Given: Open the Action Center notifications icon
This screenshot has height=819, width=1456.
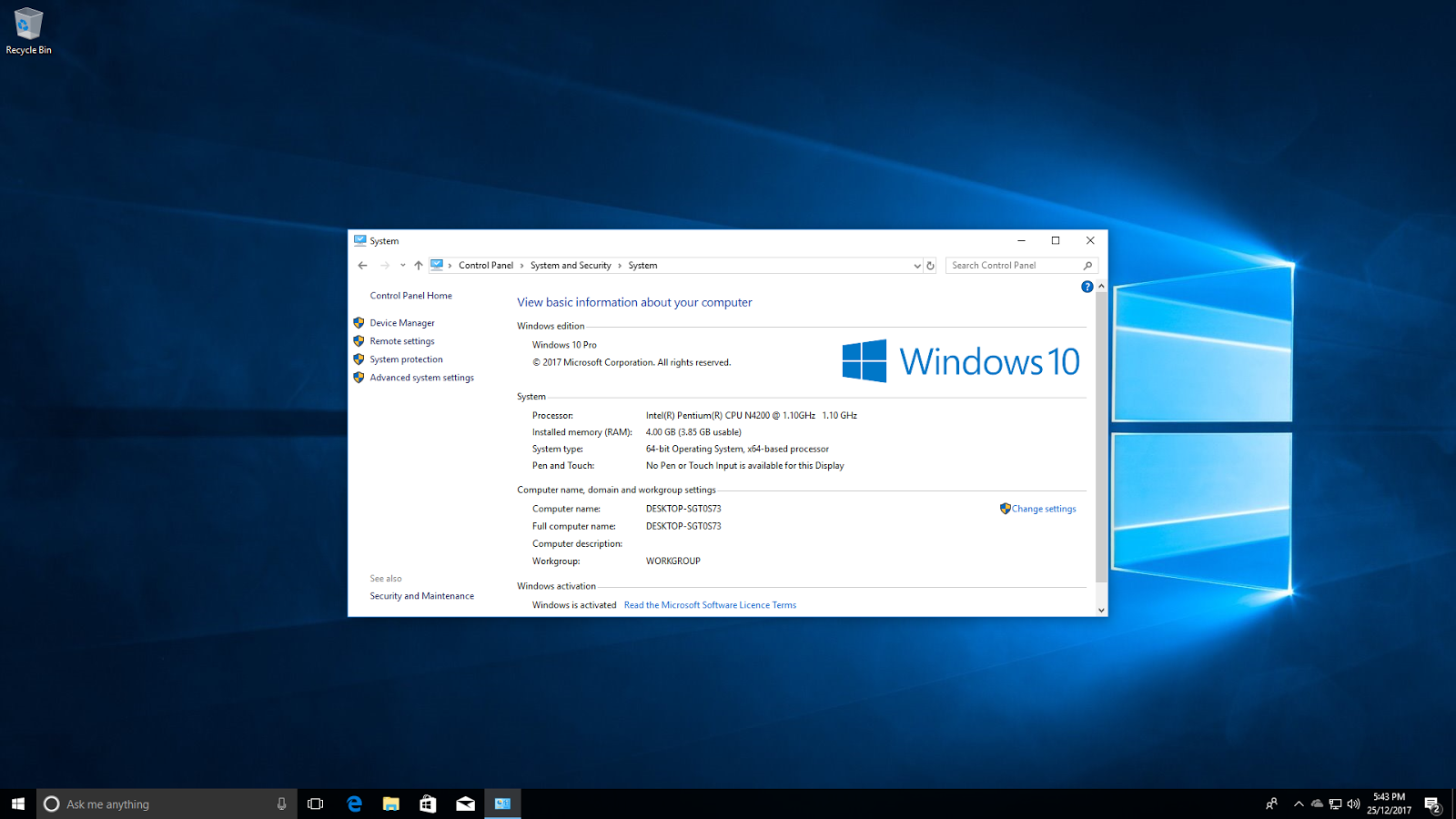Looking at the screenshot, I should point(1432,804).
